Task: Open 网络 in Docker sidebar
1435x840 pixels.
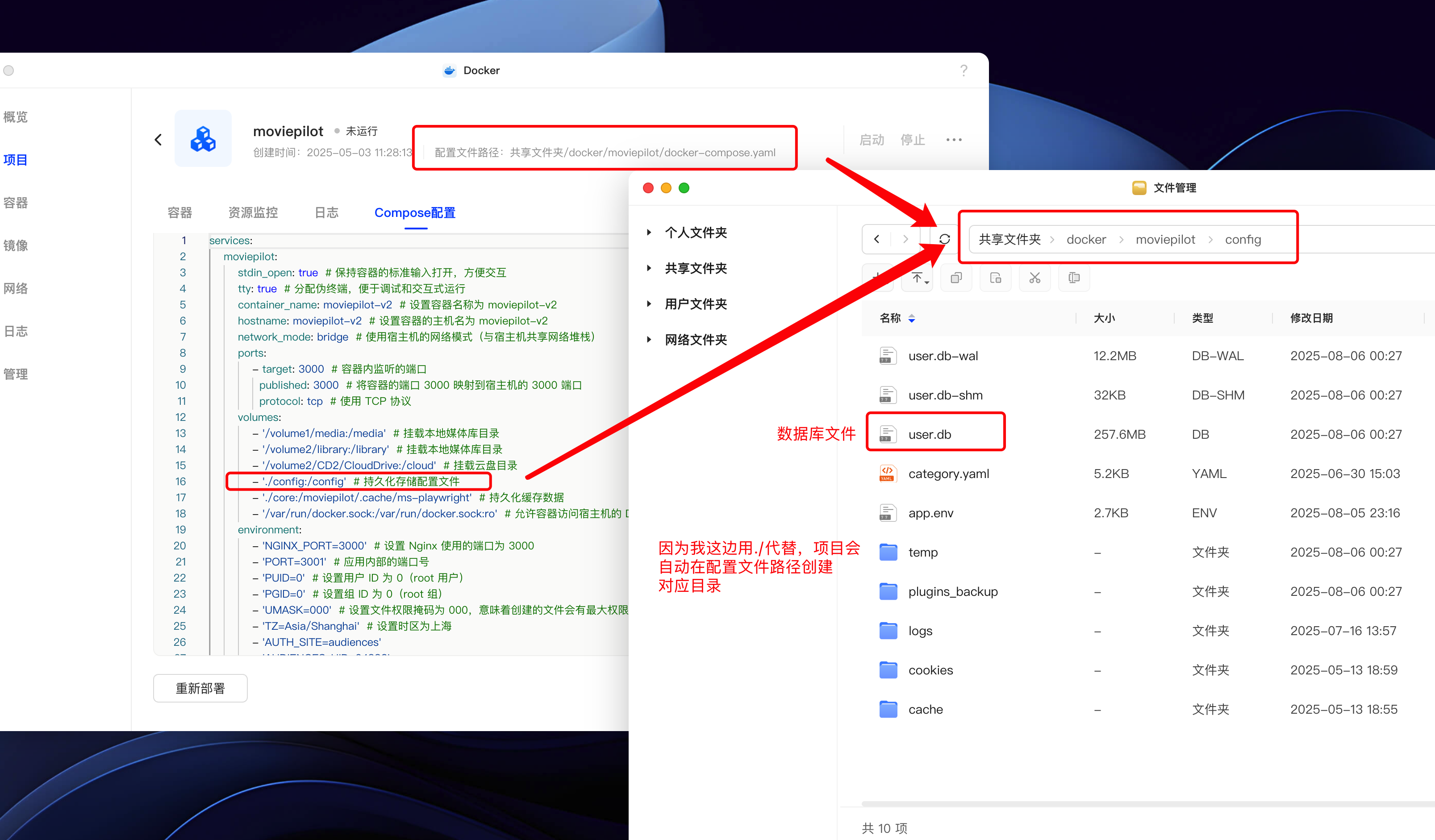Action: tap(15, 288)
